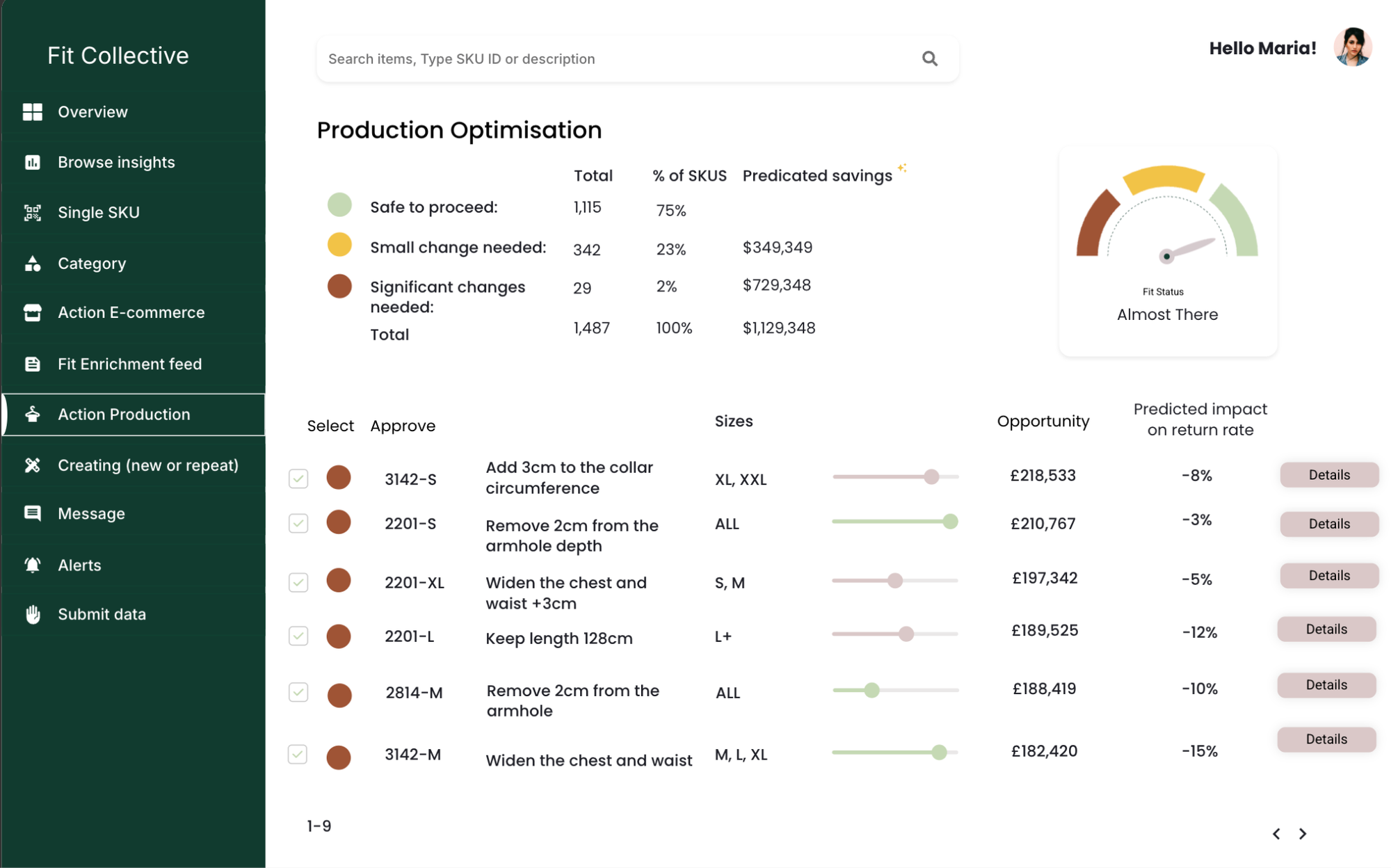Image resolution: width=1391 pixels, height=868 pixels.
Task: Toggle the checkbox for SKU 2201-XL
Action: tap(298, 582)
